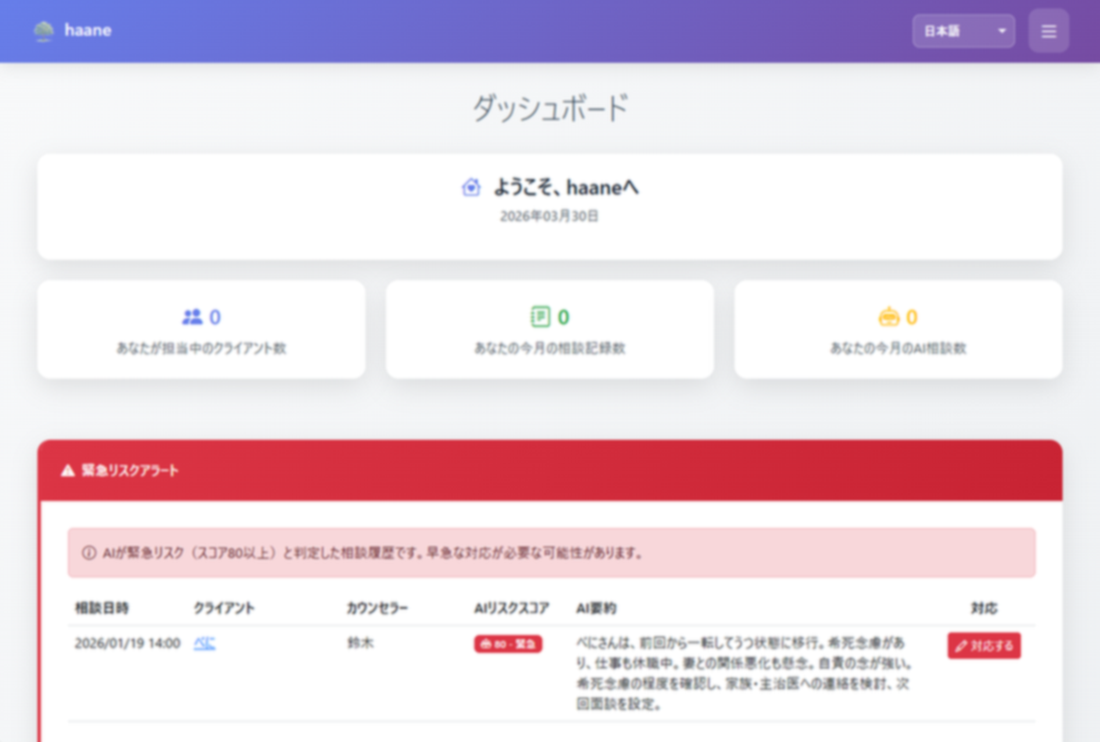1100x742 pixels.
Task: Open the 日本語 language dropdown
Action: pos(962,30)
